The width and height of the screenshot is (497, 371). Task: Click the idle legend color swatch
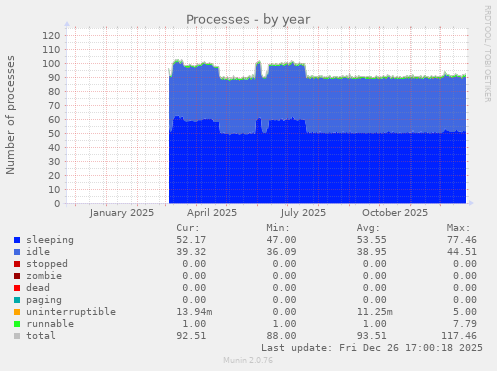click(x=17, y=252)
